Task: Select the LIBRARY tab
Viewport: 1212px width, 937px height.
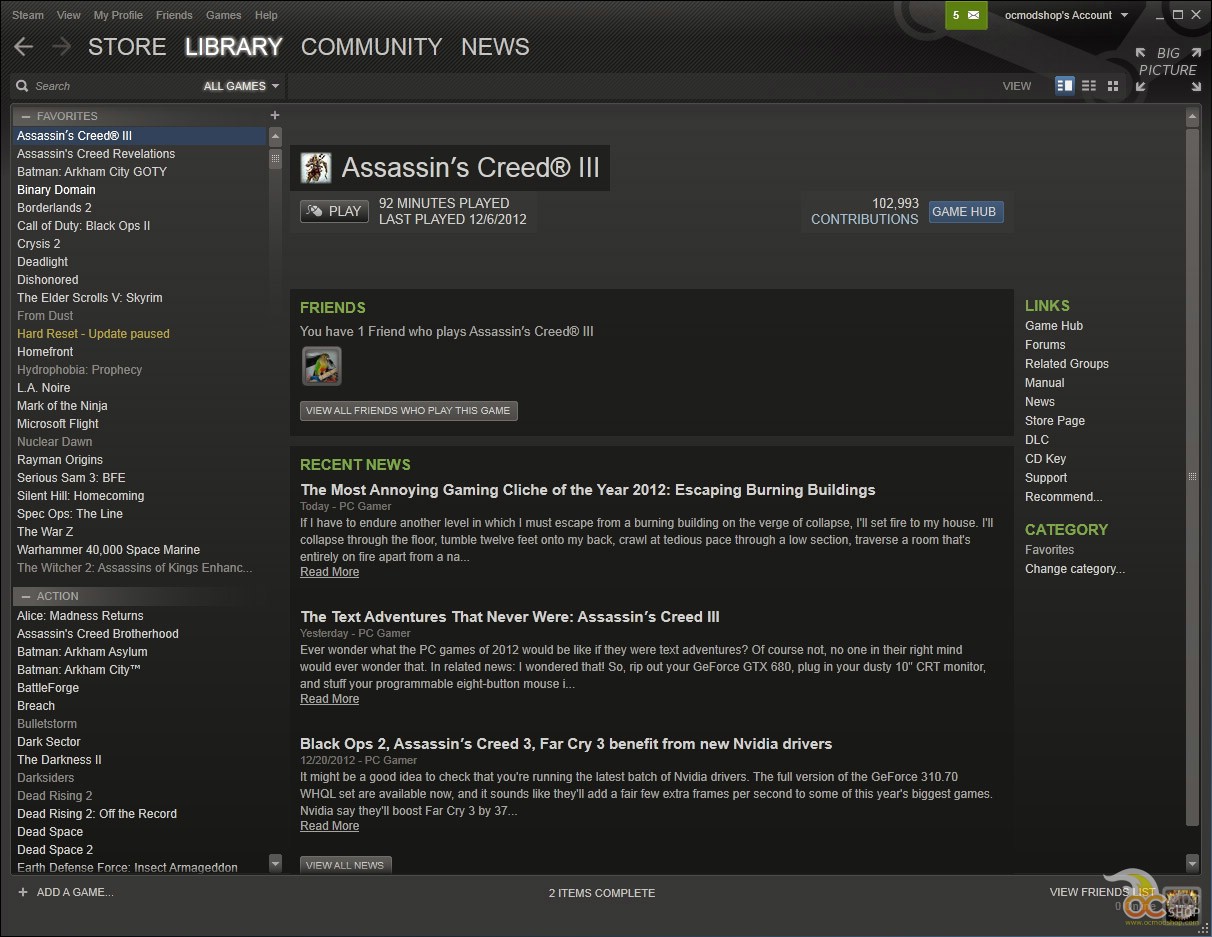Action: [234, 47]
